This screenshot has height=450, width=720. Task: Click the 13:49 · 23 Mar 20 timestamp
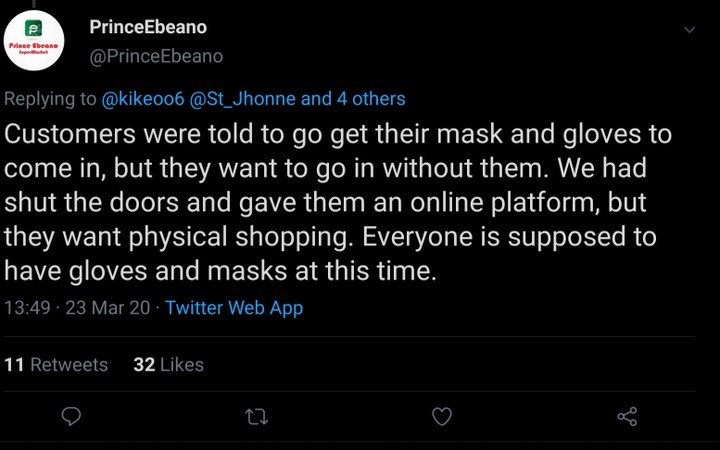click(x=77, y=308)
